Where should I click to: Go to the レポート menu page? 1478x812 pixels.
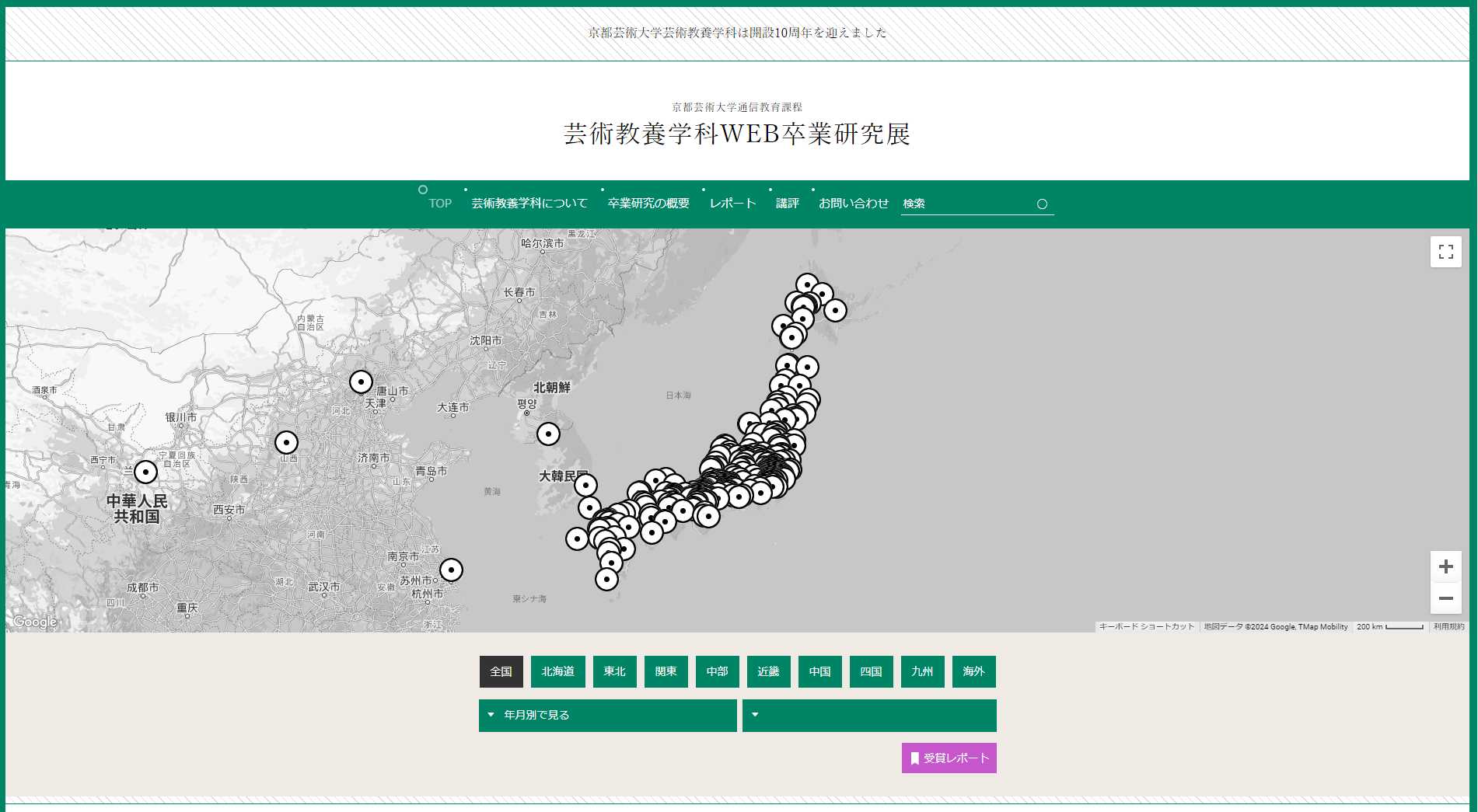(x=732, y=203)
